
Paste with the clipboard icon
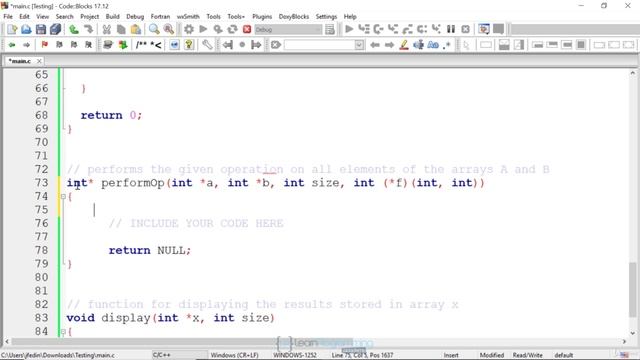click(136, 29)
